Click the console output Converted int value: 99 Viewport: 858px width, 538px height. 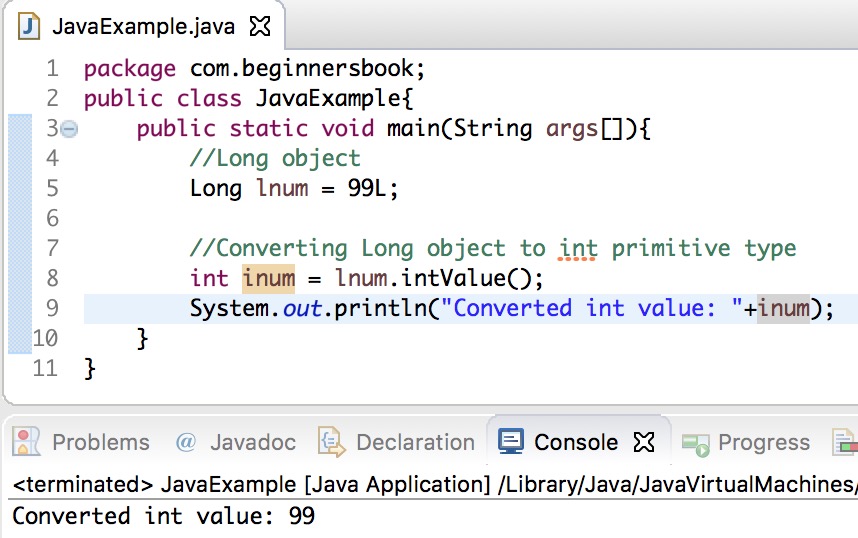coord(164,516)
